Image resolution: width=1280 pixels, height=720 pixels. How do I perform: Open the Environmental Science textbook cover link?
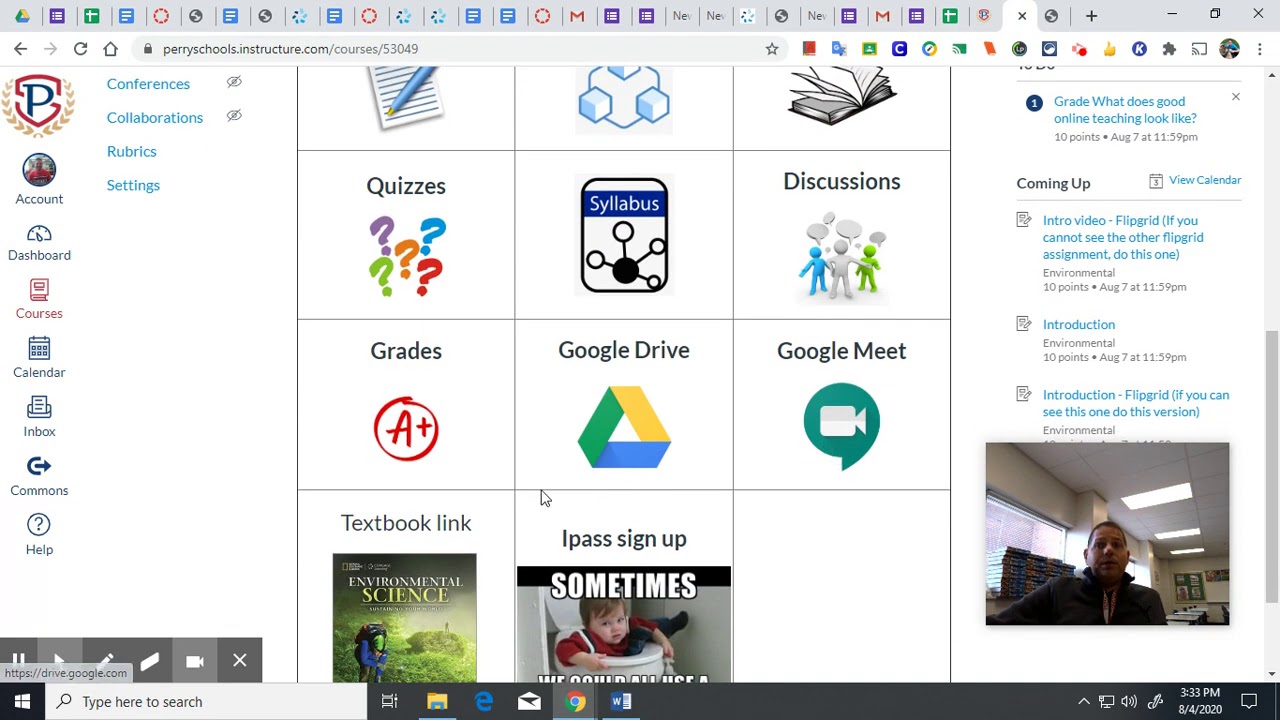pos(405,617)
